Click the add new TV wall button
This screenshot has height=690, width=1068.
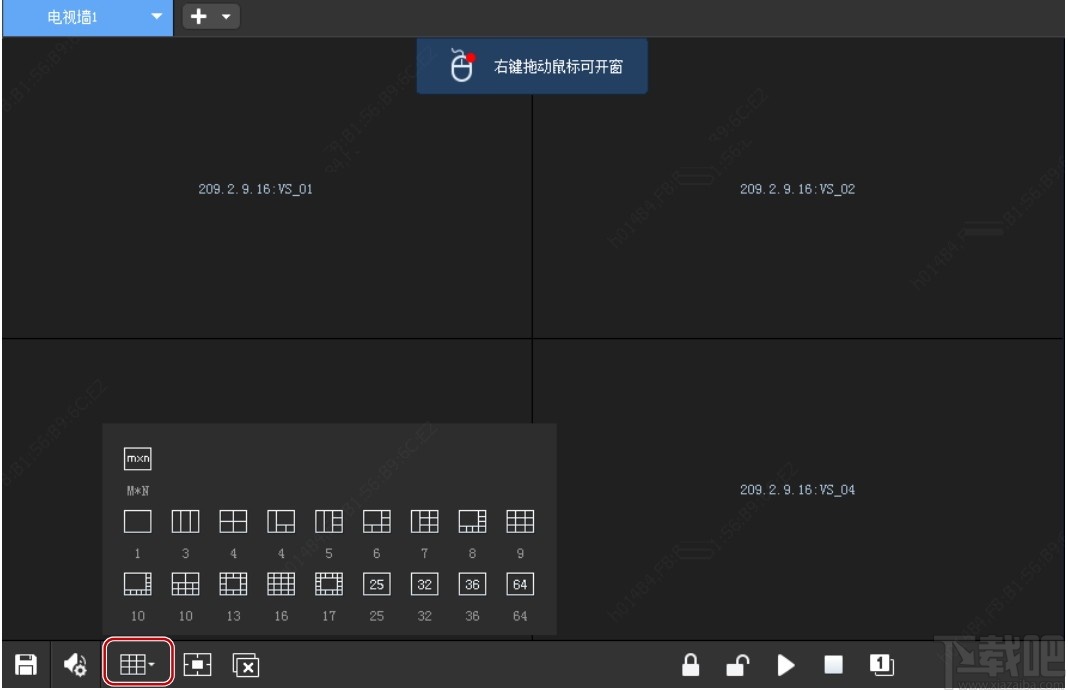(197, 17)
